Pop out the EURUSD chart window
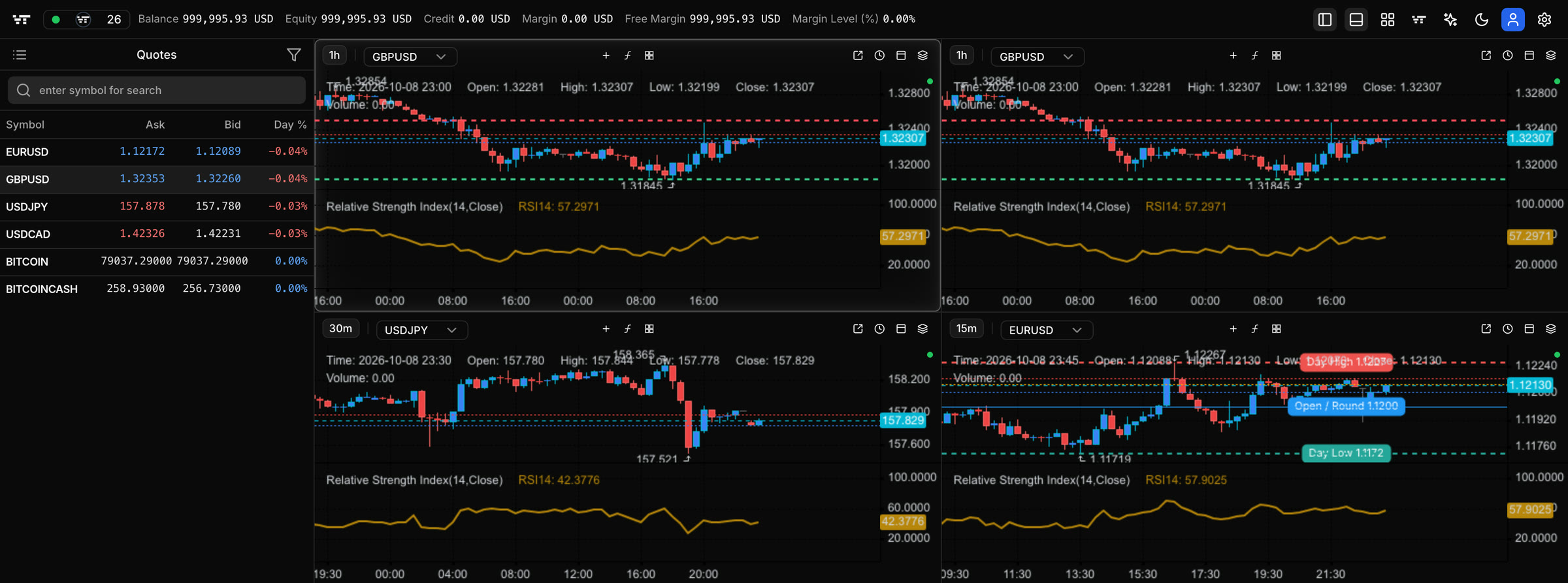The width and height of the screenshot is (1568, 583). click(x=1486, y=329)
